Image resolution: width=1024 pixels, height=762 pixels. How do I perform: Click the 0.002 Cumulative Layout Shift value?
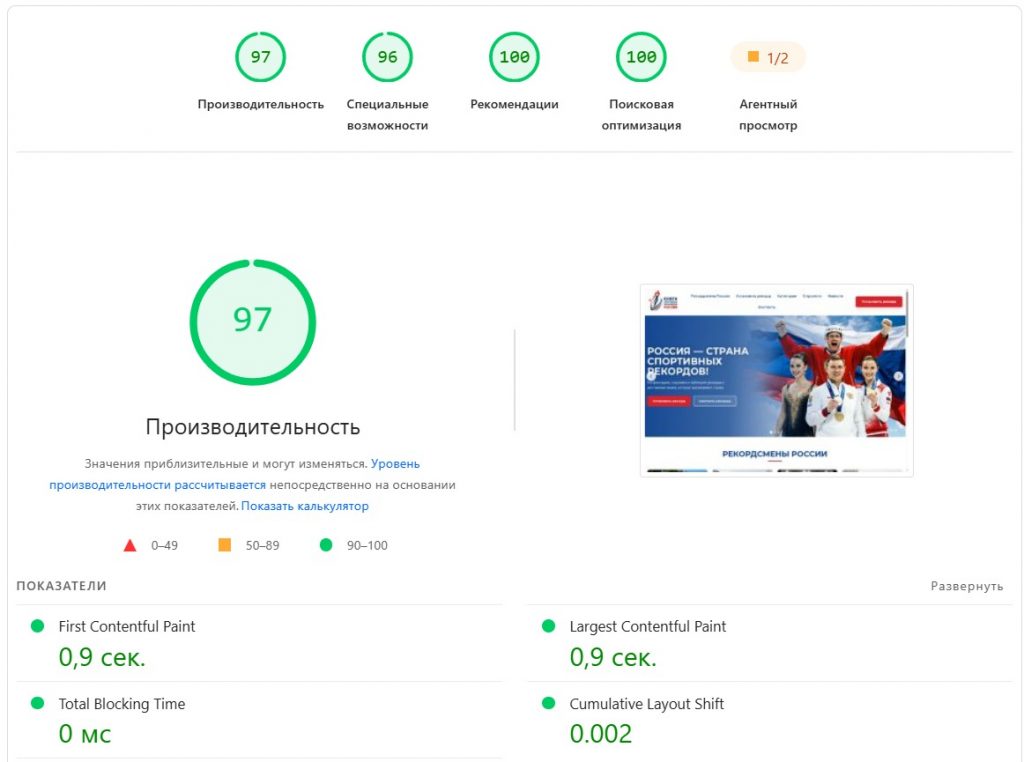click(601, 733)
